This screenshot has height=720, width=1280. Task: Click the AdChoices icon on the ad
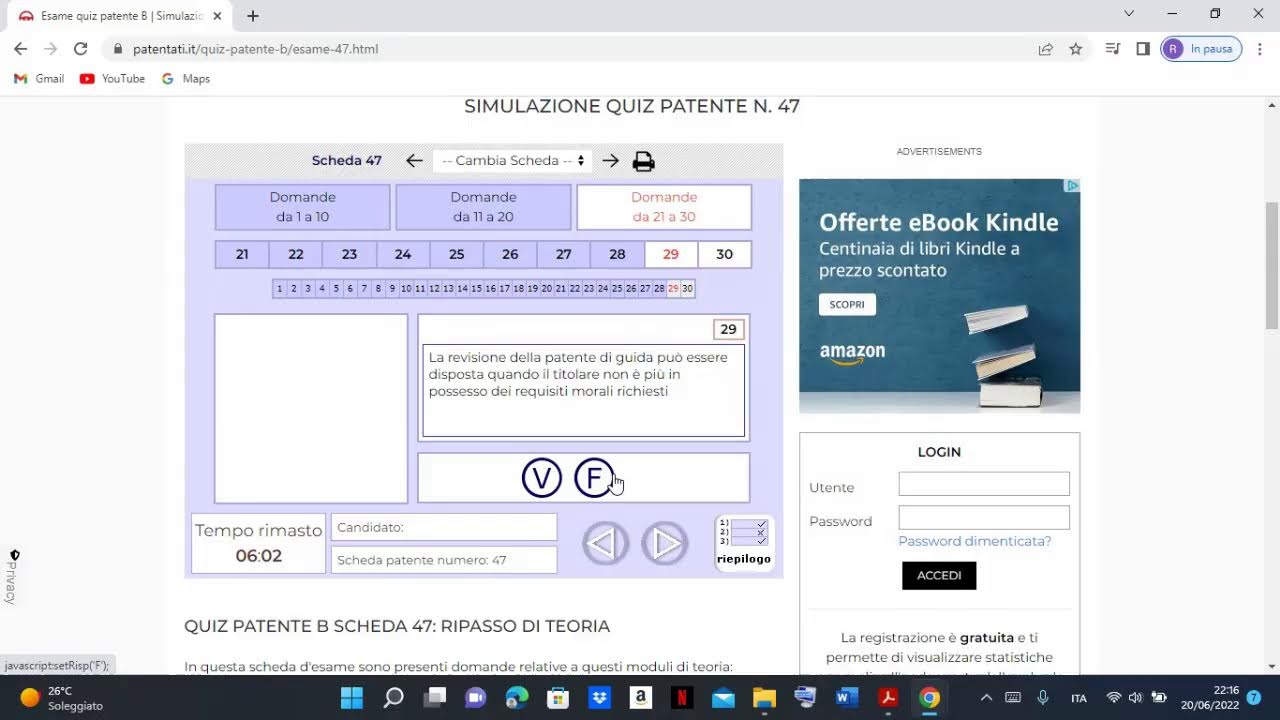coord(1072,186)
